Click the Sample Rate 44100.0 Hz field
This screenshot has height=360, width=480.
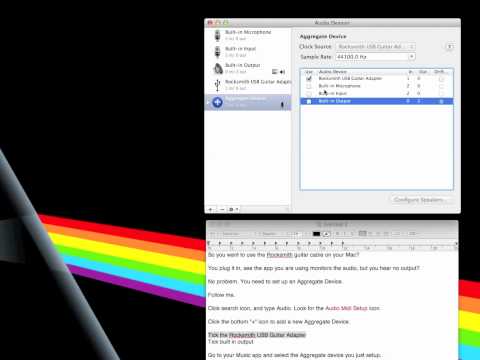coord(372,57)
